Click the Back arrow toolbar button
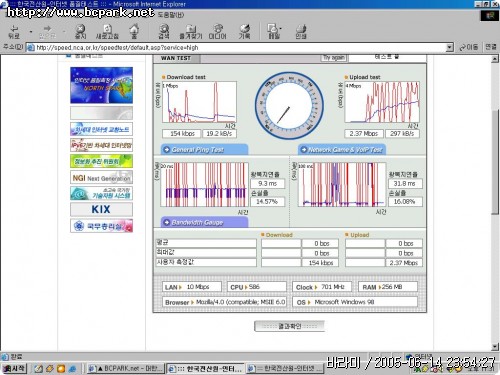 (14, 32)
